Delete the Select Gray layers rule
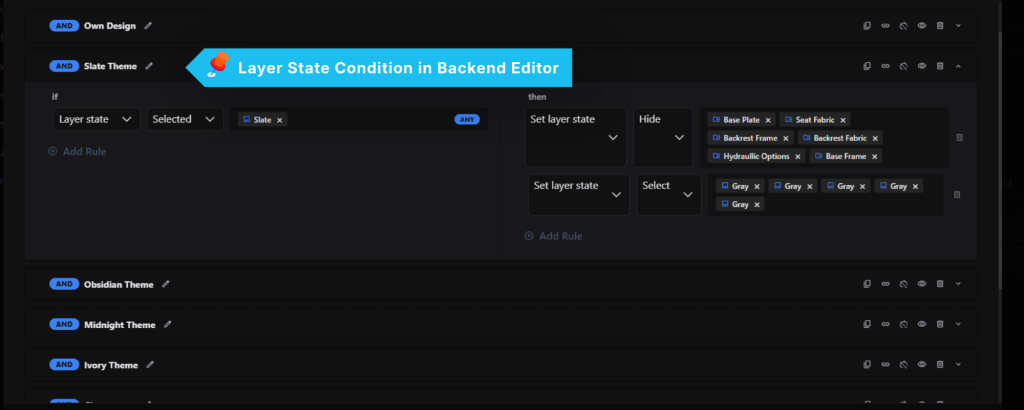The width and height of the screenshot is (1024, 410). tap(957, 195)
